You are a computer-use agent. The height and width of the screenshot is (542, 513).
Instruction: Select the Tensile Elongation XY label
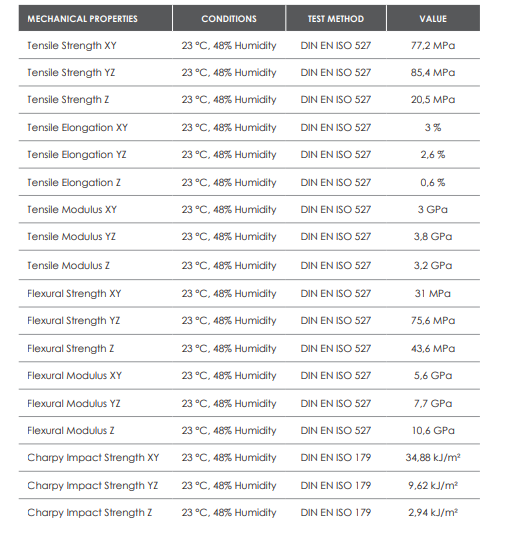point(77,128)
